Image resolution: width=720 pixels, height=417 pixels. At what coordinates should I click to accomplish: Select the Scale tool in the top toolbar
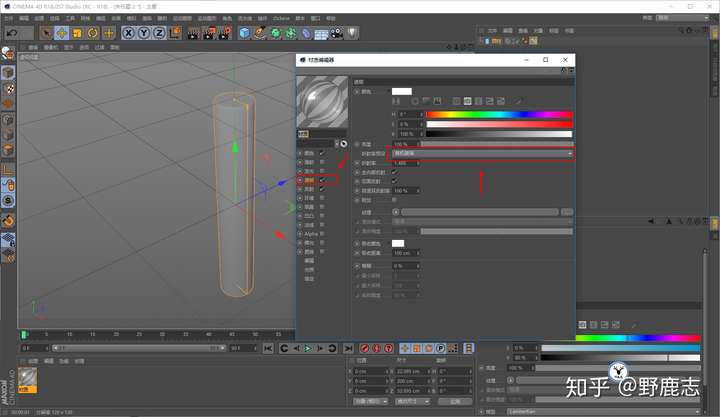click(x=77, y=33)
